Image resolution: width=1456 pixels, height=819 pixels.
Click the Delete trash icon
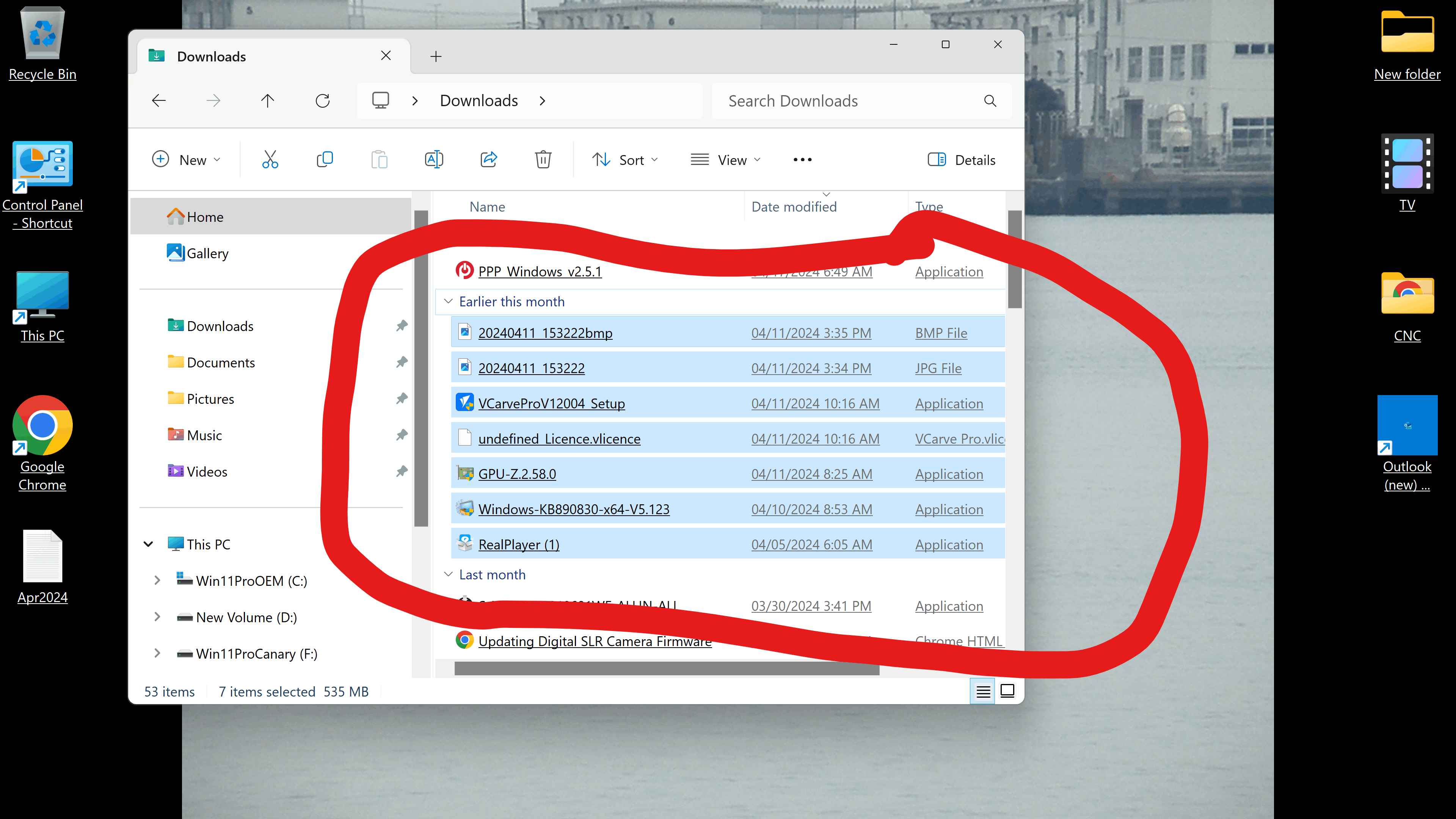coord(543,160)
